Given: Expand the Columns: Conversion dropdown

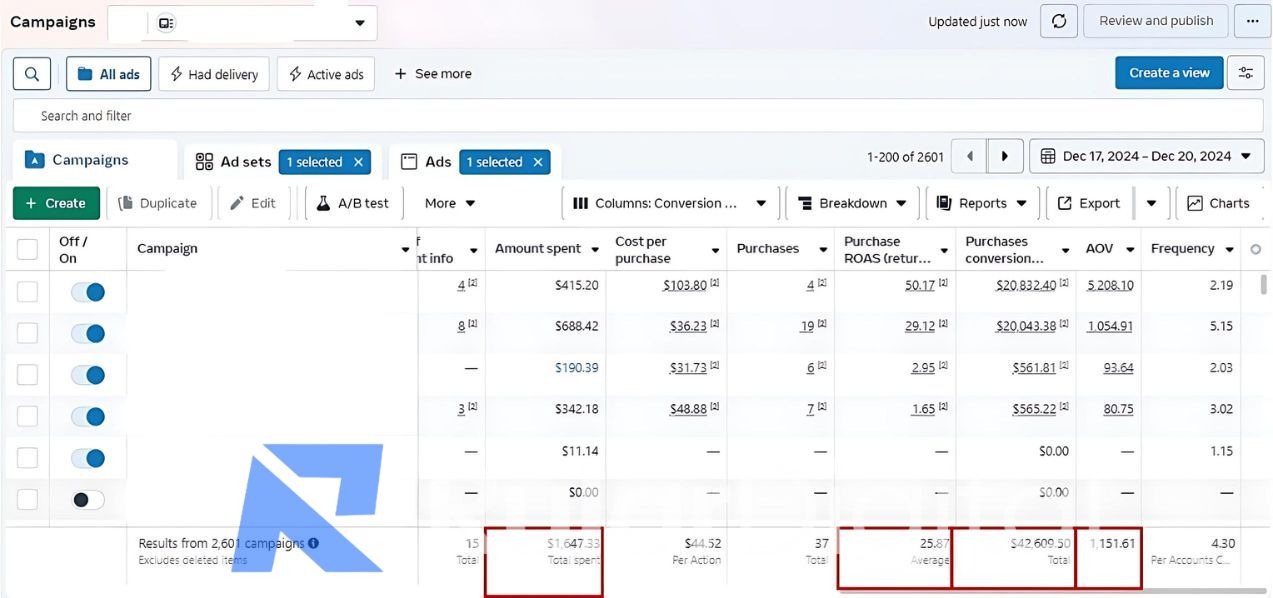Looking at the screenshot, I should [x=669, y=203].
